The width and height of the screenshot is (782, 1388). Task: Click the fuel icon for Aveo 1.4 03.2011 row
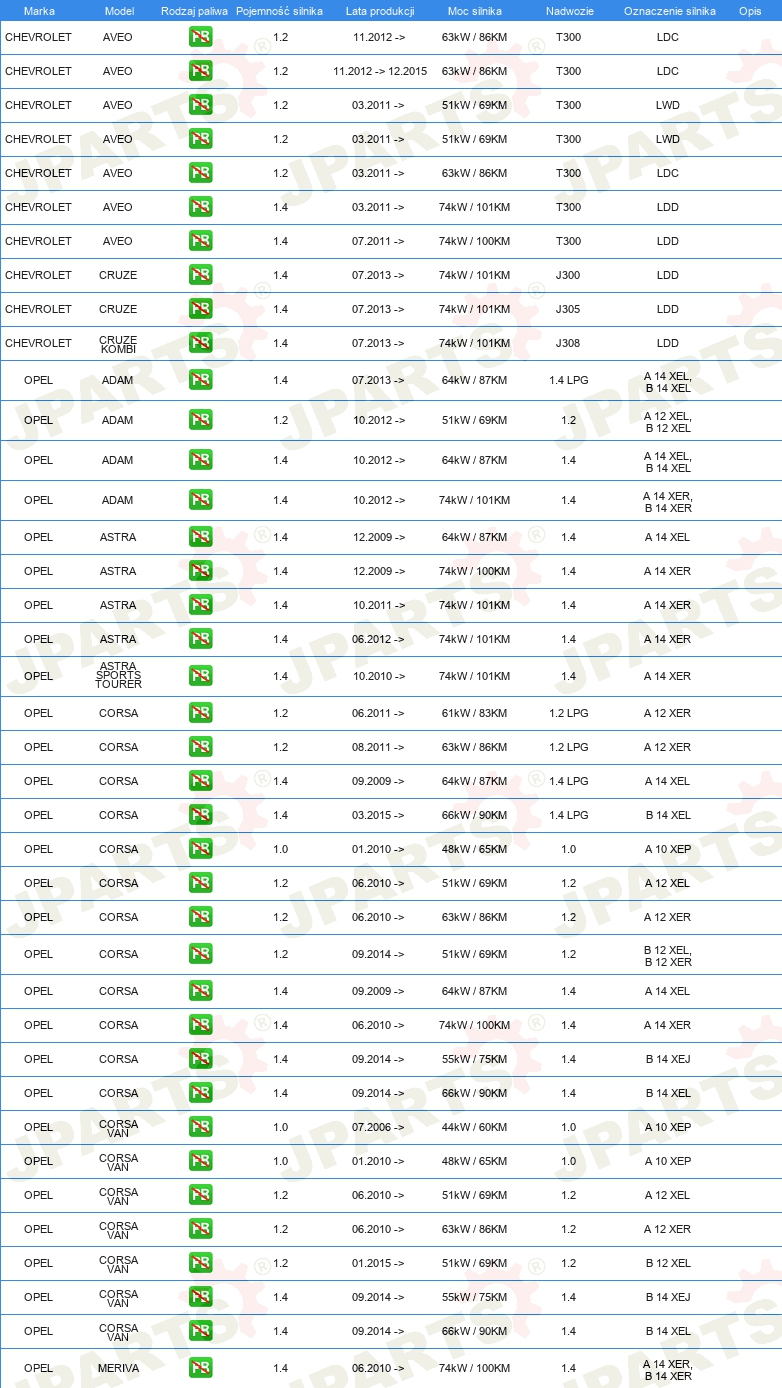(200, 207)
